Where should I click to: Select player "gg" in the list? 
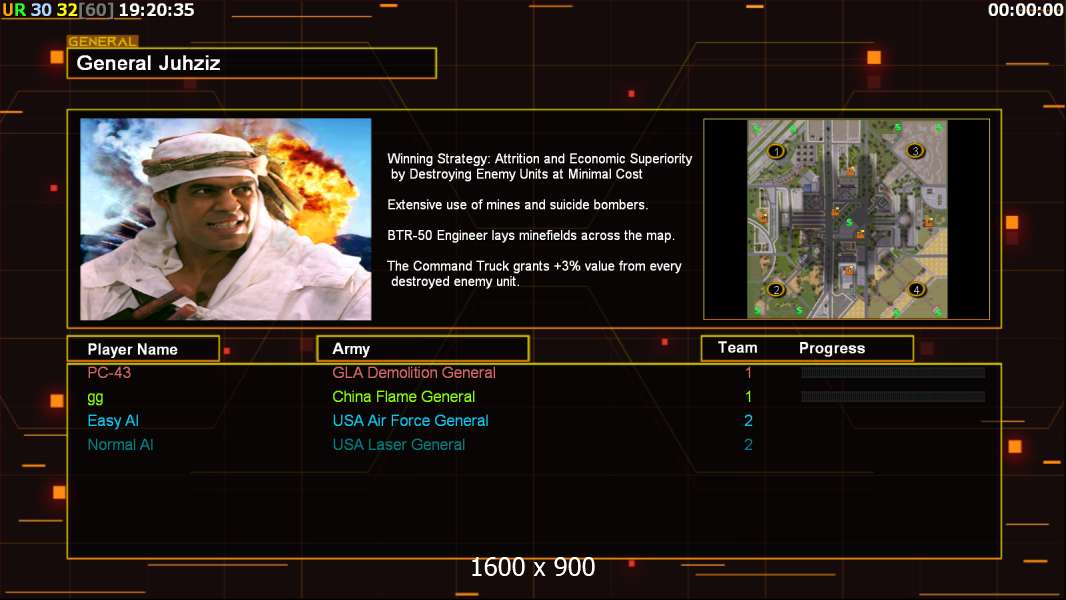click(x=95, y=397)
